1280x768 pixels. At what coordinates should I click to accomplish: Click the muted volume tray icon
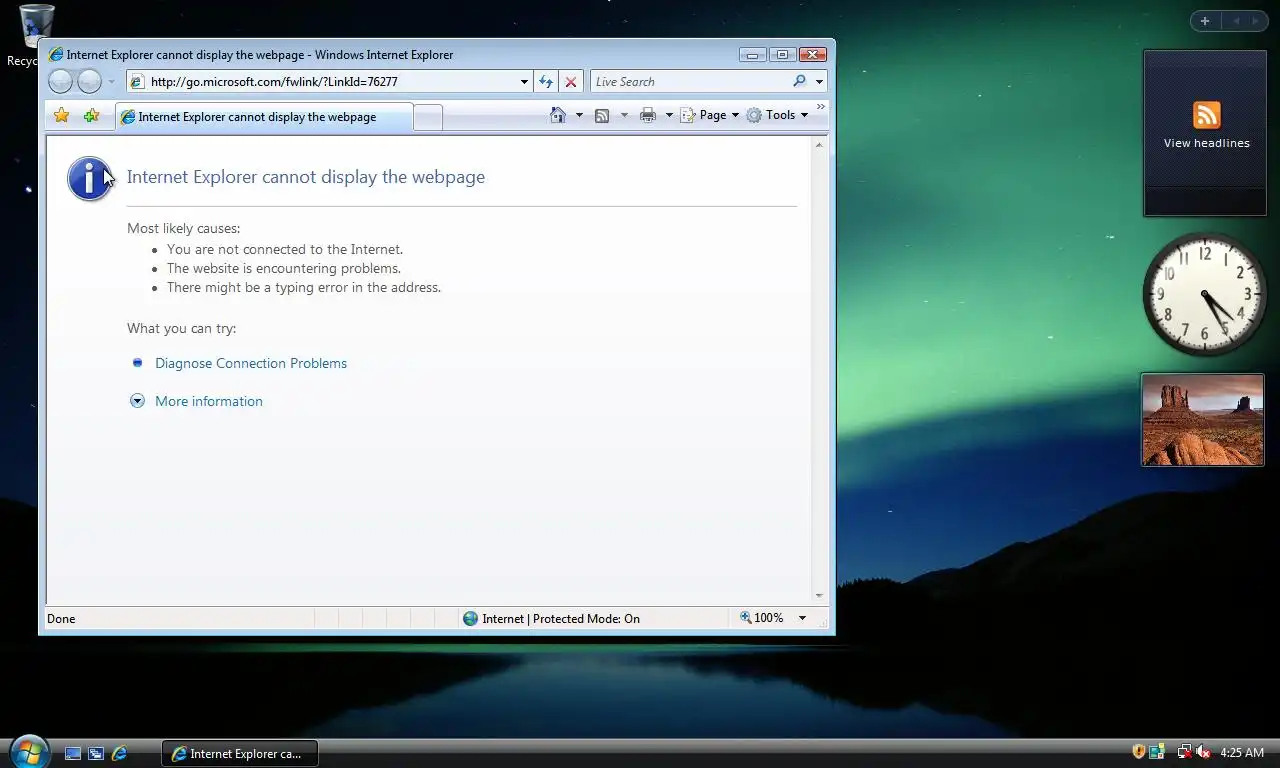click(x=1203, y=752)
